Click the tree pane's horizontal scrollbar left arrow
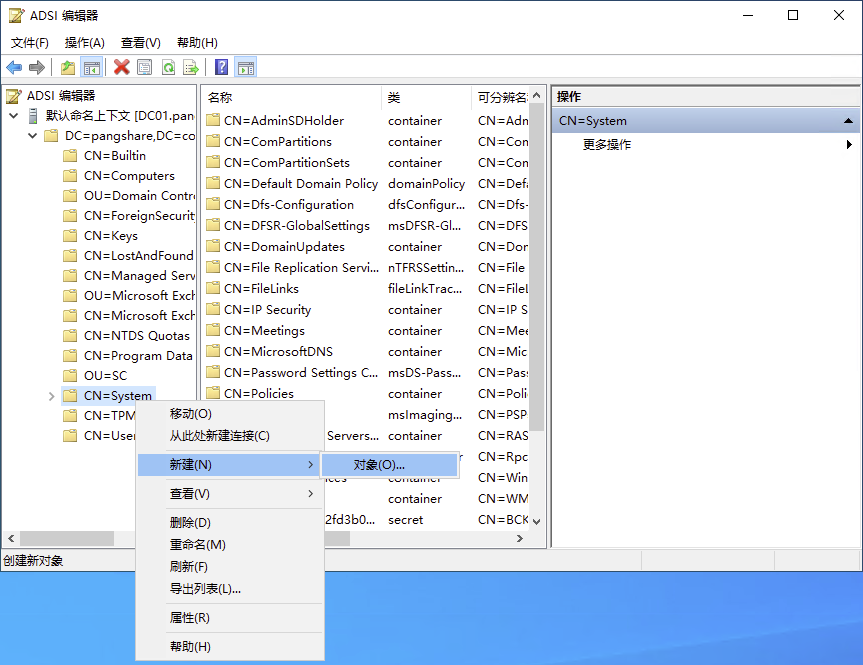This screenshot has width=863, height=665. click(x=11, y=538)
